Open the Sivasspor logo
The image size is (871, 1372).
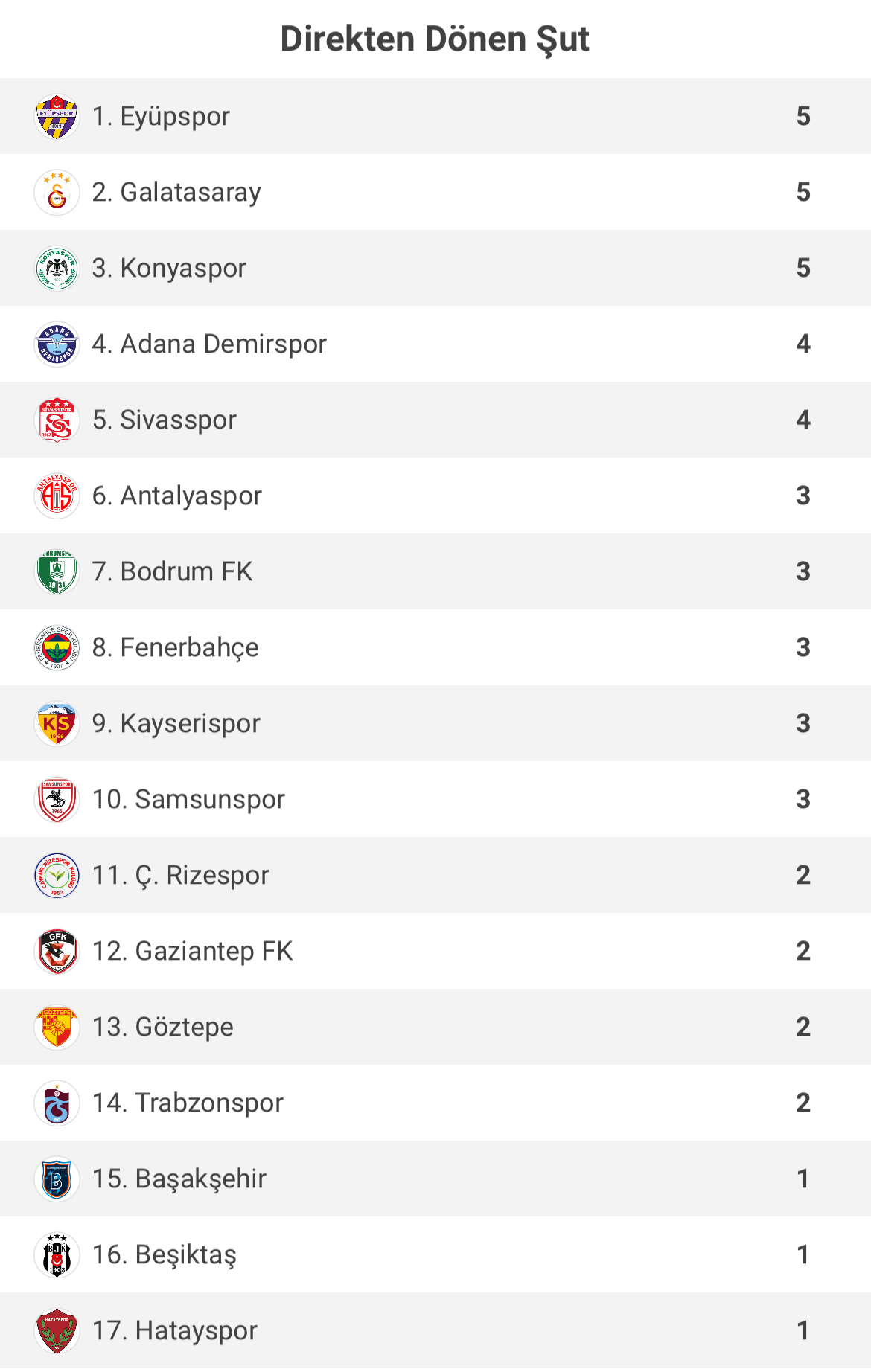click(x=57, y=420)
